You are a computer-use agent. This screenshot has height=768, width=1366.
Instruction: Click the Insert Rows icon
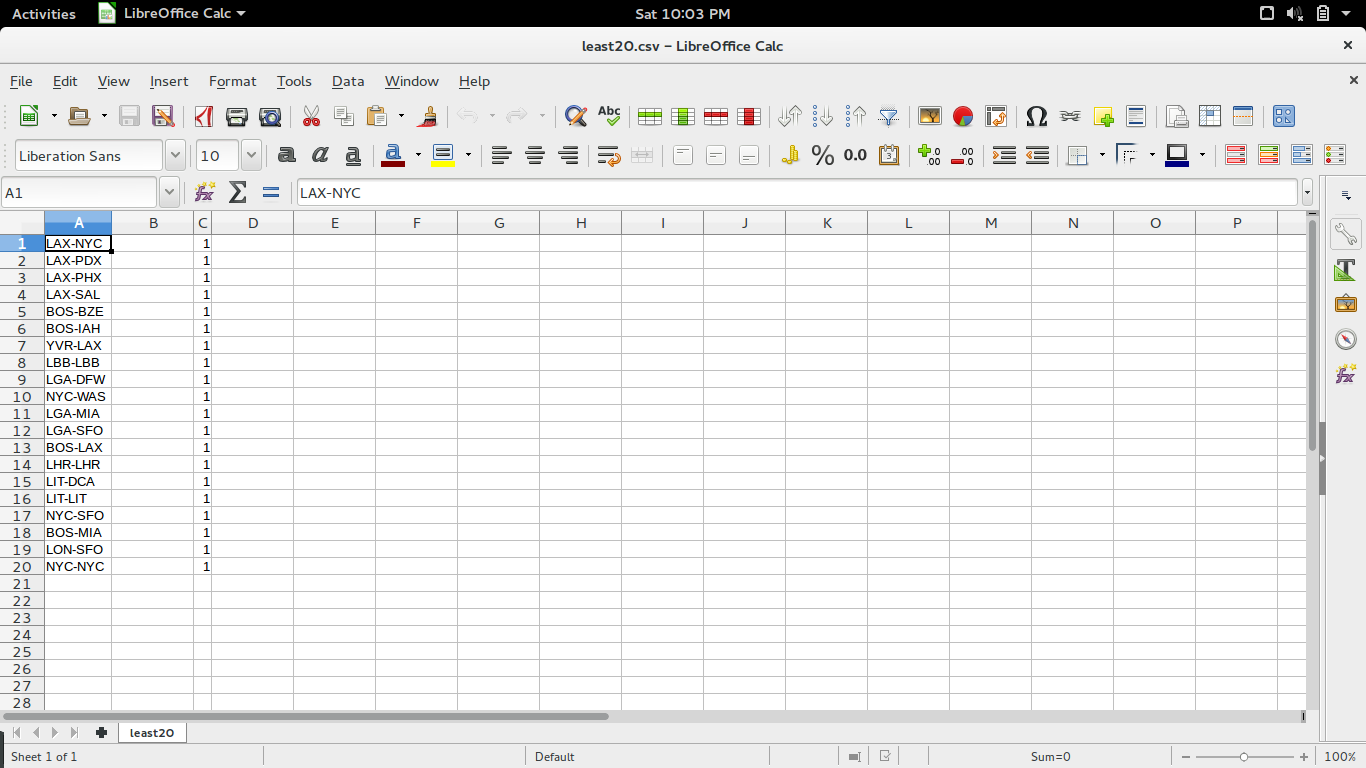click(x=650, y=116)
